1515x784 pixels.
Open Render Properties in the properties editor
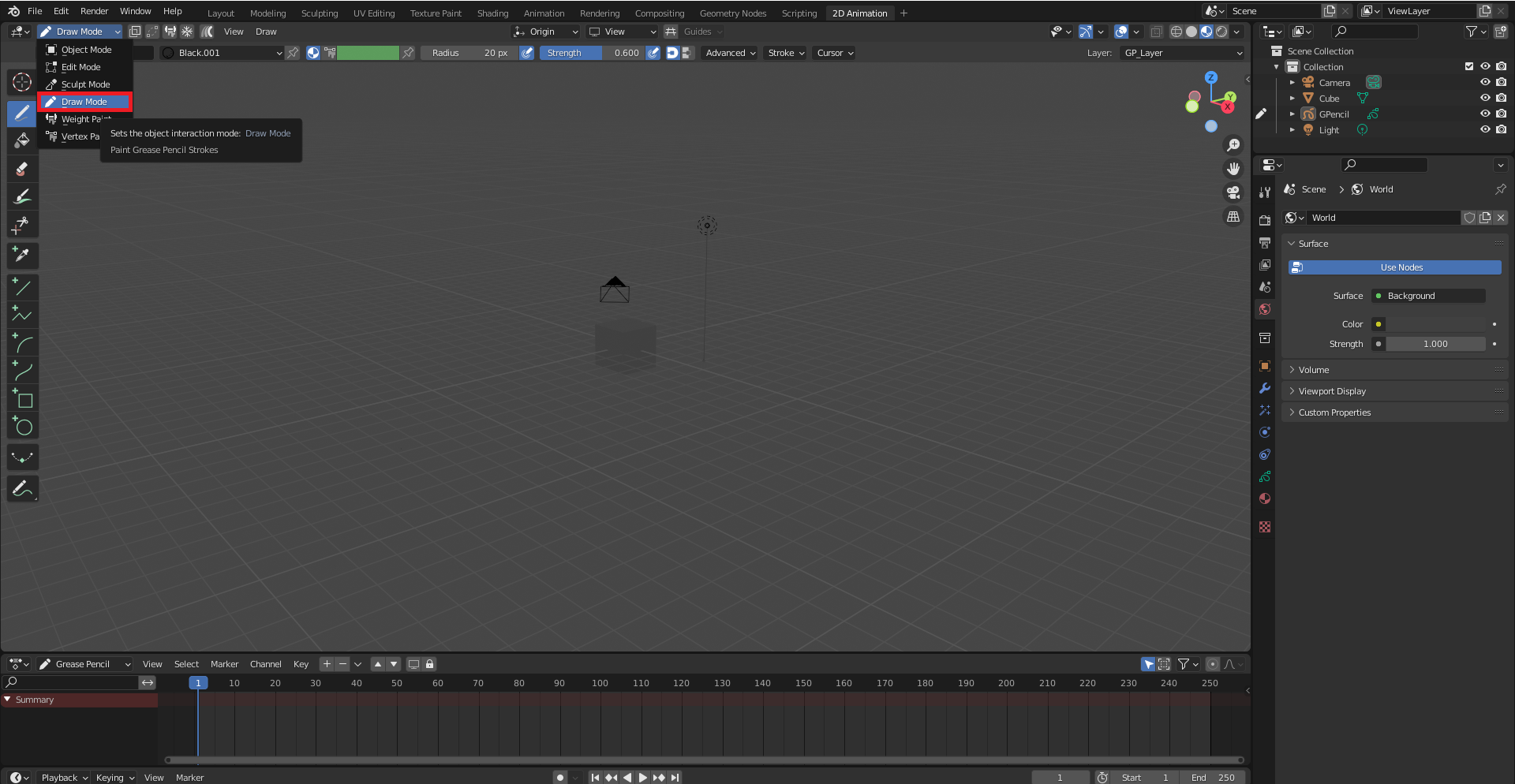[x=1264, y=222]
